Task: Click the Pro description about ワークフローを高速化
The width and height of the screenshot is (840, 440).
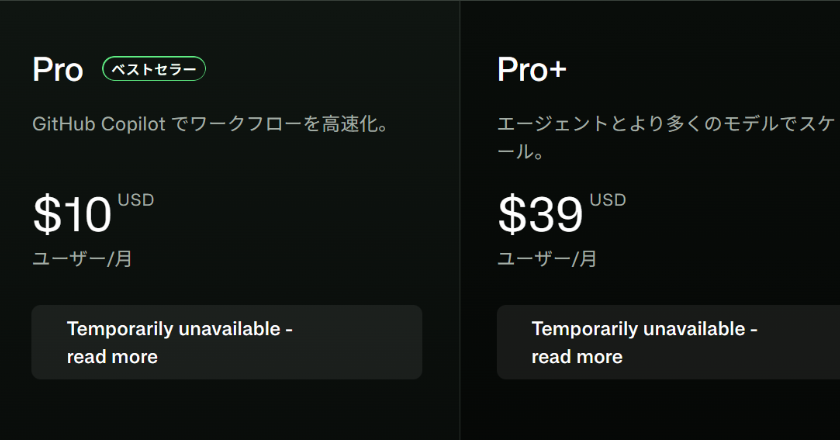Action: 210,126
